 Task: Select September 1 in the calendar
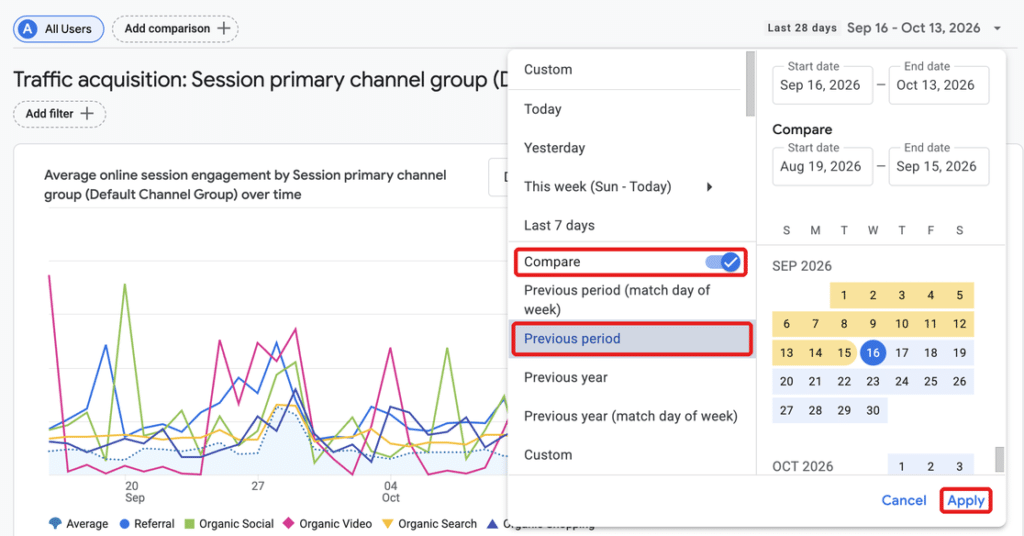(844, 295)
